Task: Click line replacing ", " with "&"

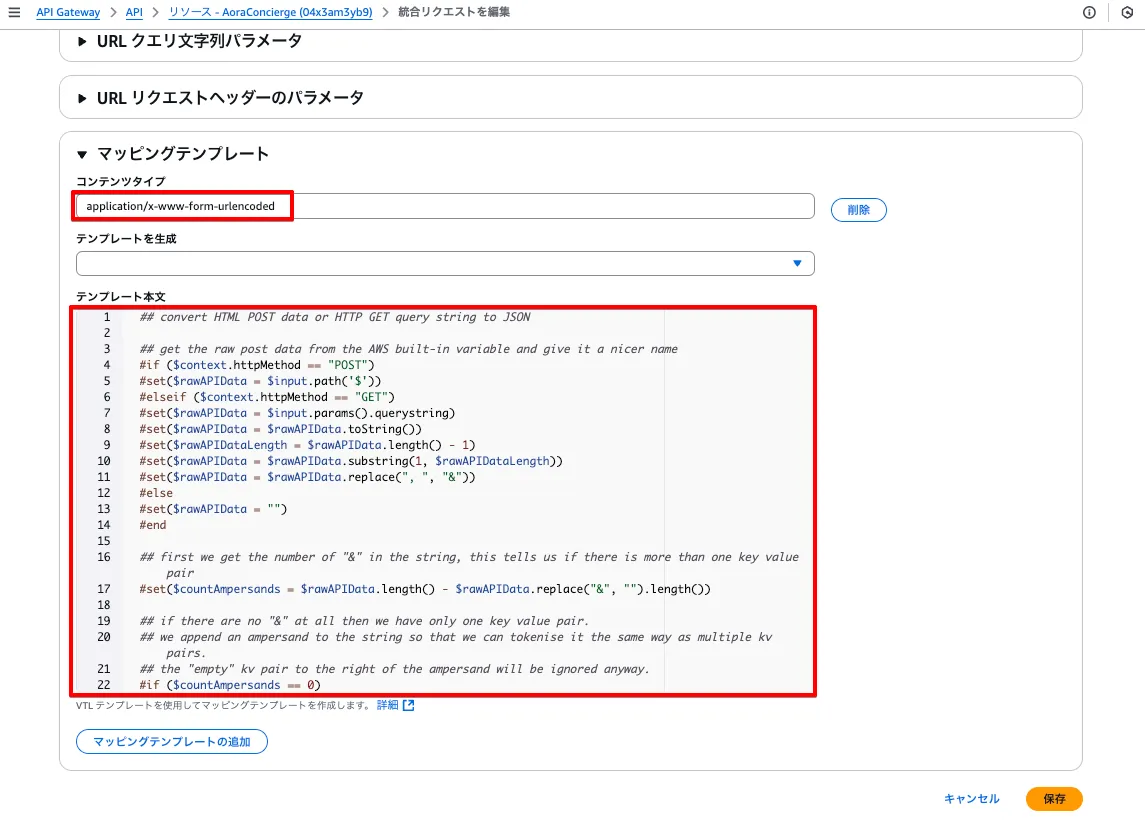Action: pyautogui.click(x=307, y=478)
